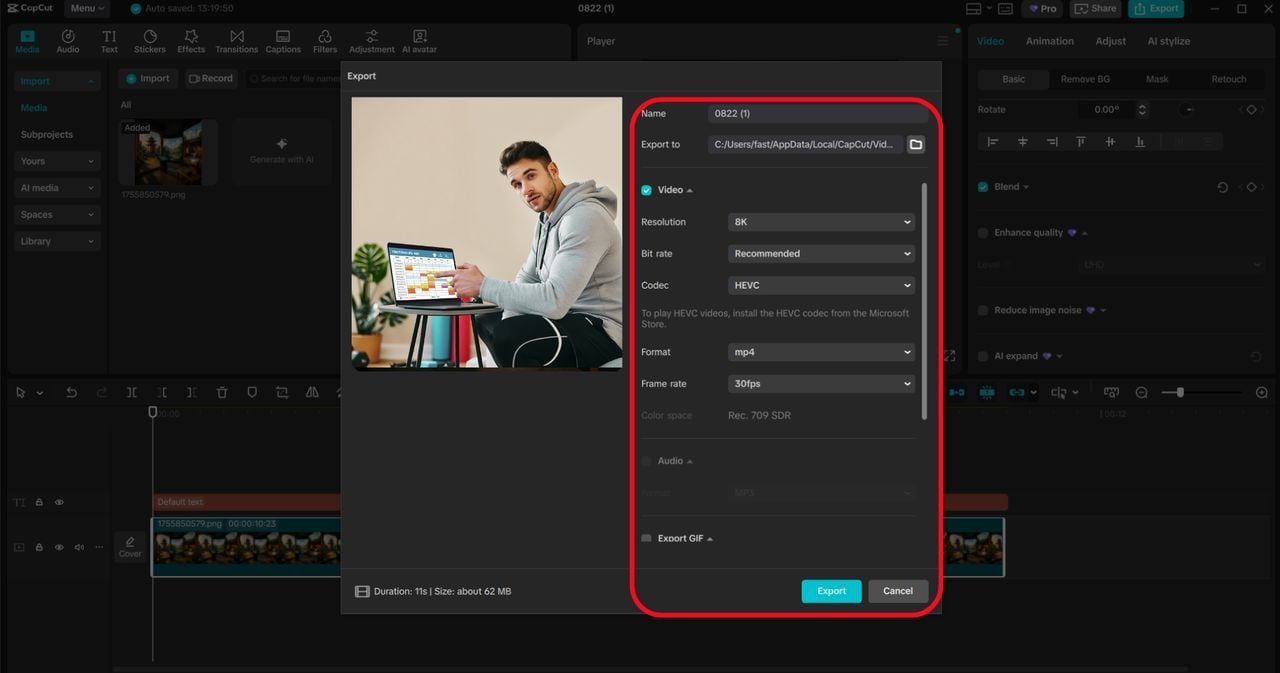This screenshot has width=1280, height=673.
Task: Reset Blend with circular arrow icon
Action: [x=1222, y=187]
